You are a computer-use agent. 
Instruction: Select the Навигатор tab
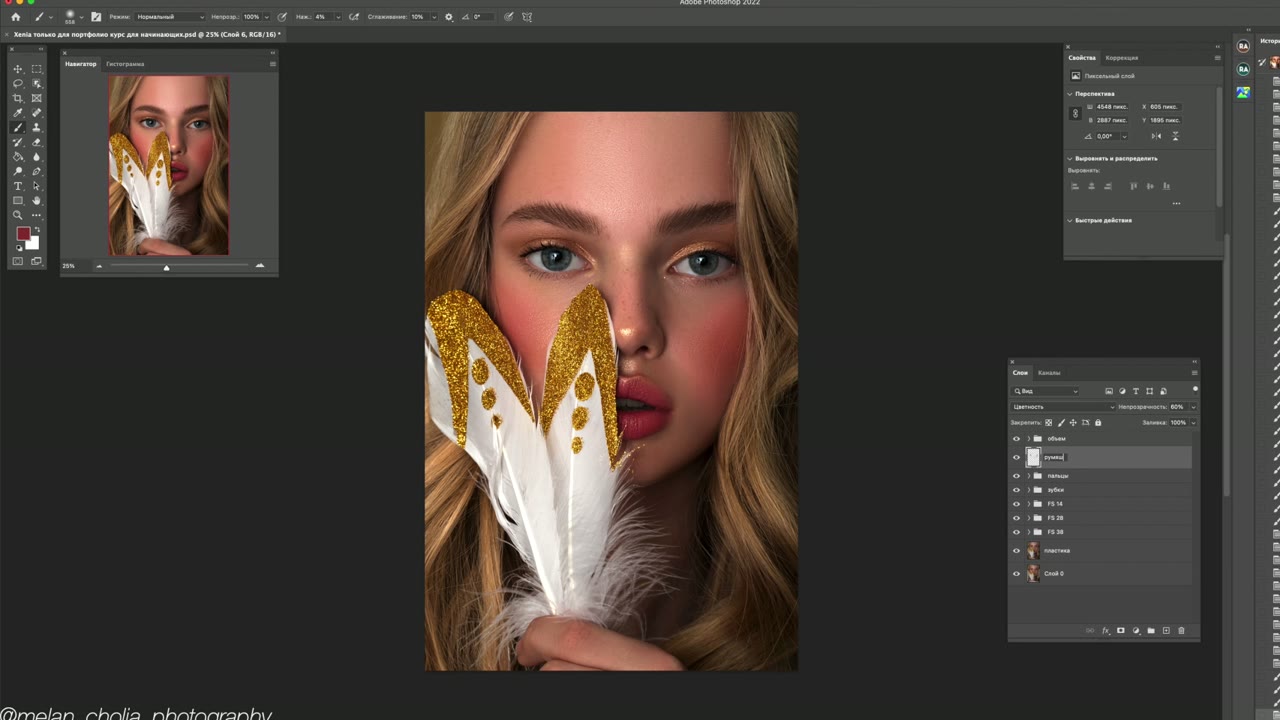click(x=81, y=64)
